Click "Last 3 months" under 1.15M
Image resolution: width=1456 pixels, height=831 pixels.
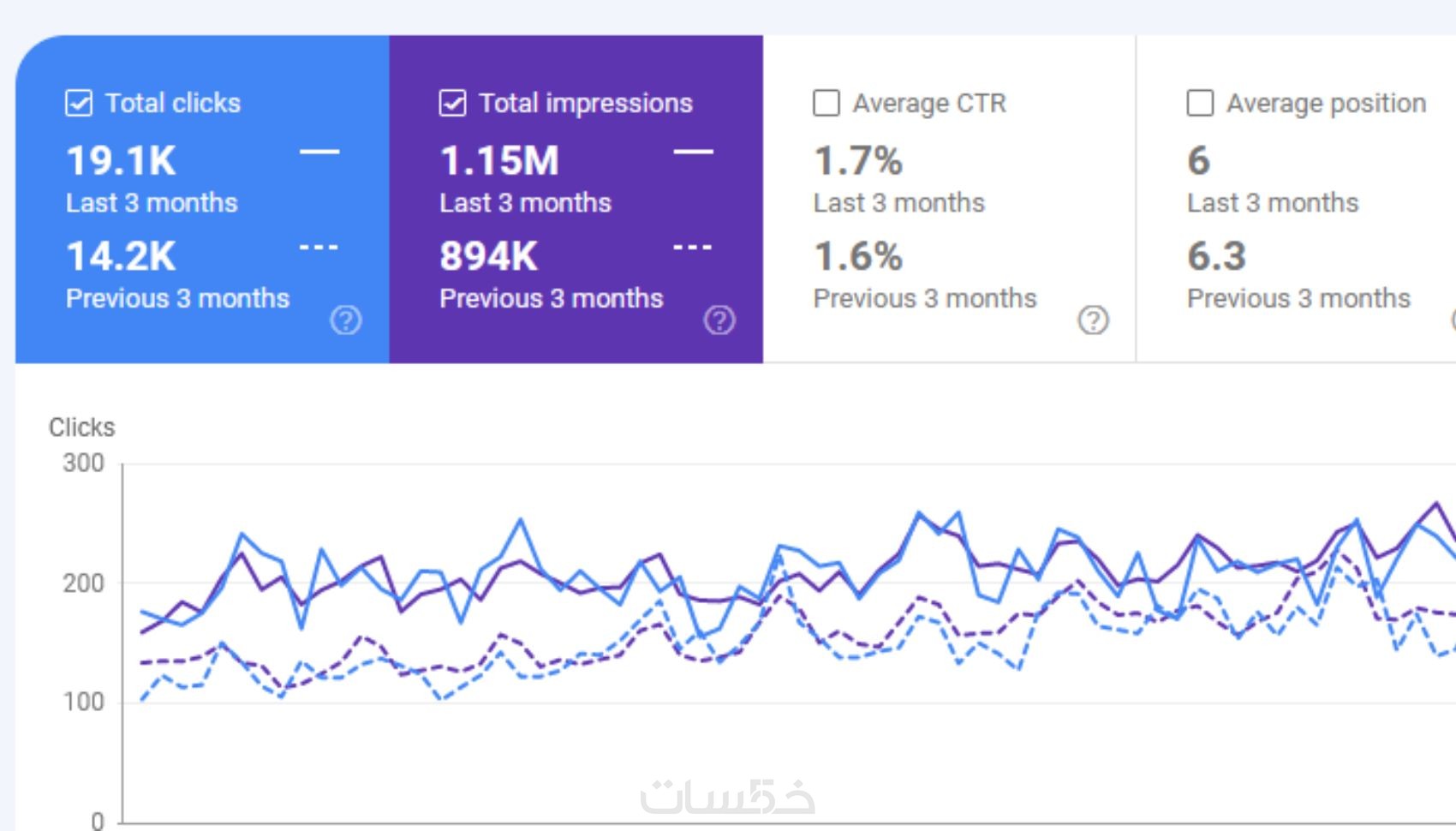point(526,203)
